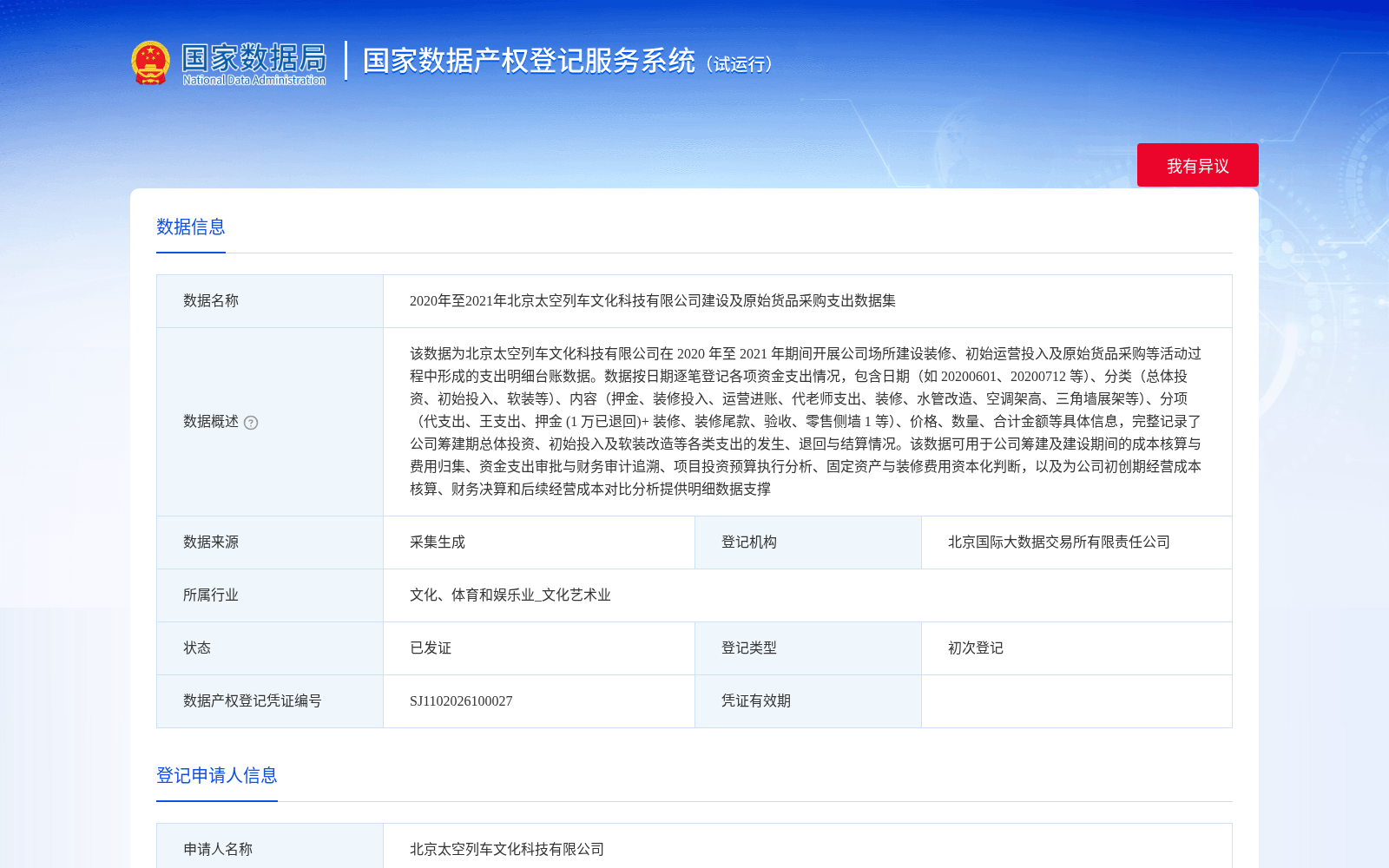Click the 数据产权登记凭证编号 label

pos(253,701)
